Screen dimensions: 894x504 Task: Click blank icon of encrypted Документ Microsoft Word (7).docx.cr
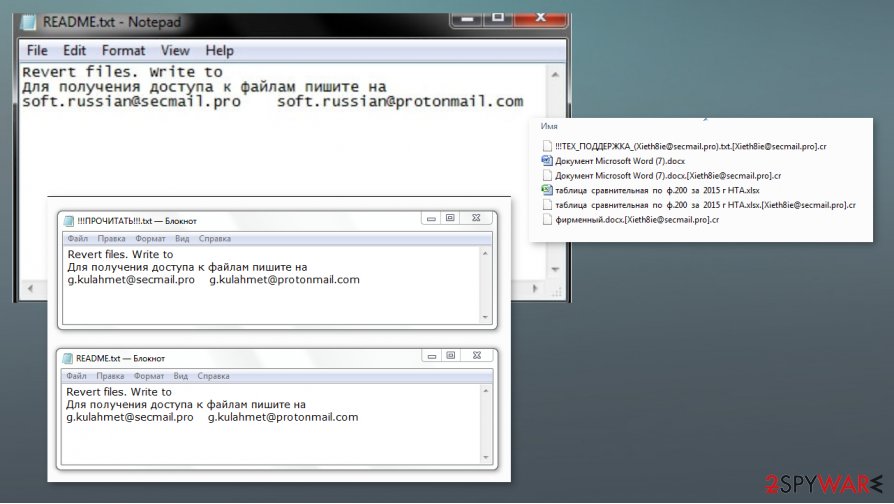coord(547,176)
